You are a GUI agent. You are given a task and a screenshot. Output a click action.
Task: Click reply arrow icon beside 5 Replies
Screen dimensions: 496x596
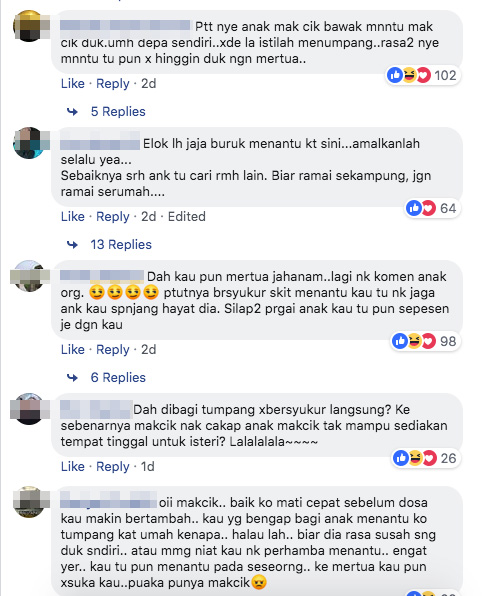[x=72, y=112]
